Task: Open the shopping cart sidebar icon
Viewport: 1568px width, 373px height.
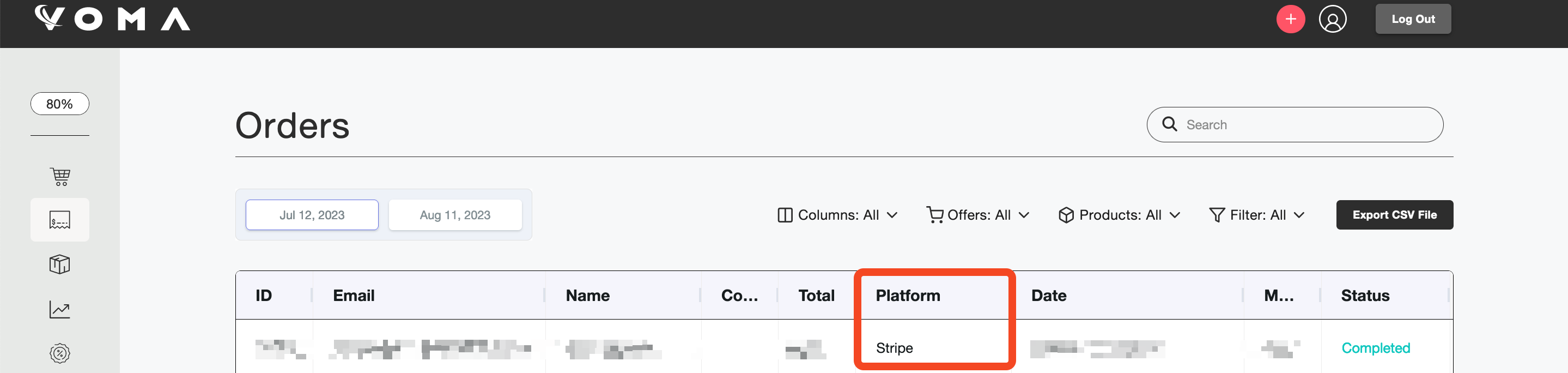Action: pos(59,177)
